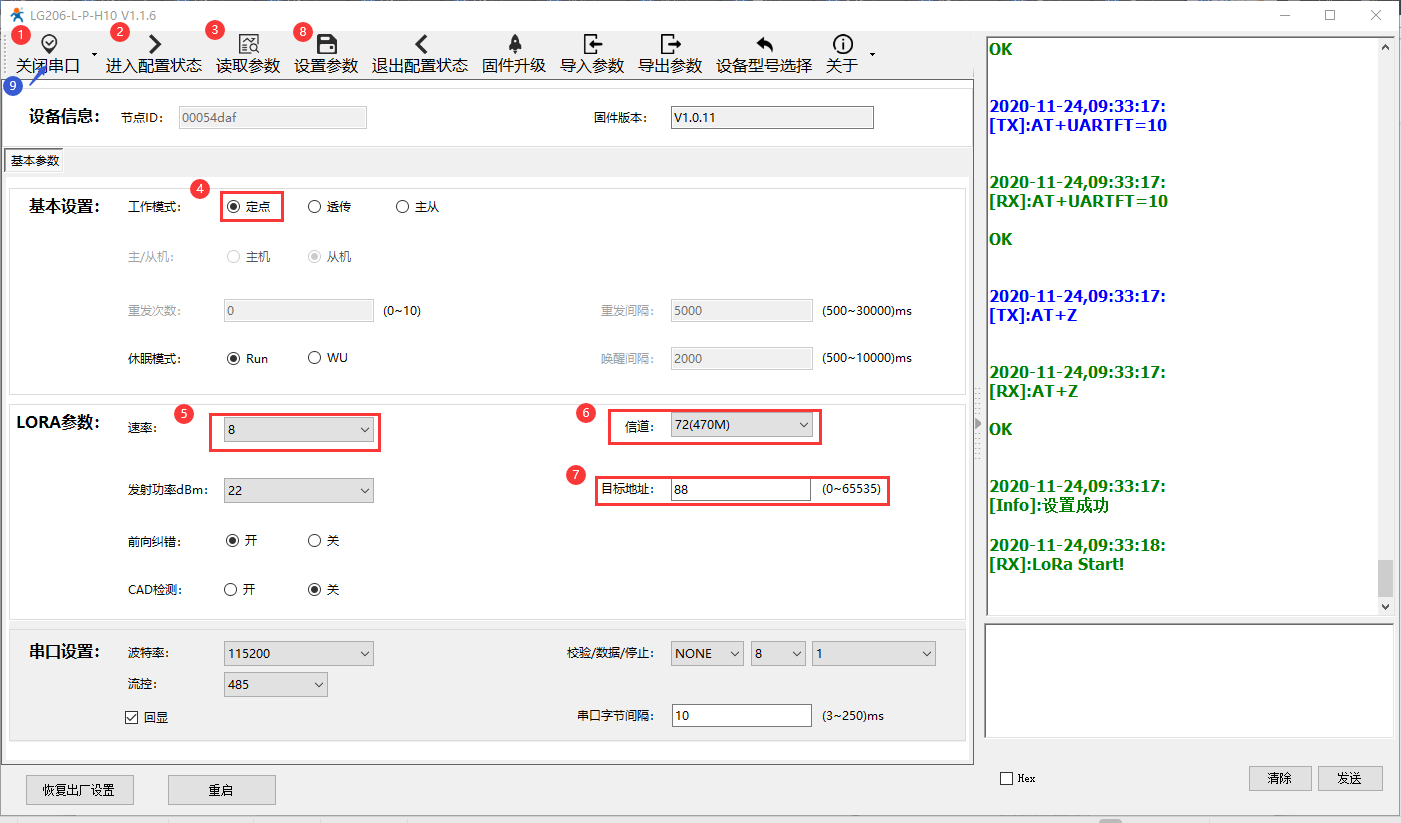The image size is (1401, 823).
Task: Click the 关闭串口 (close serial port) toolbar icon
Action: (x=48, y=44)
